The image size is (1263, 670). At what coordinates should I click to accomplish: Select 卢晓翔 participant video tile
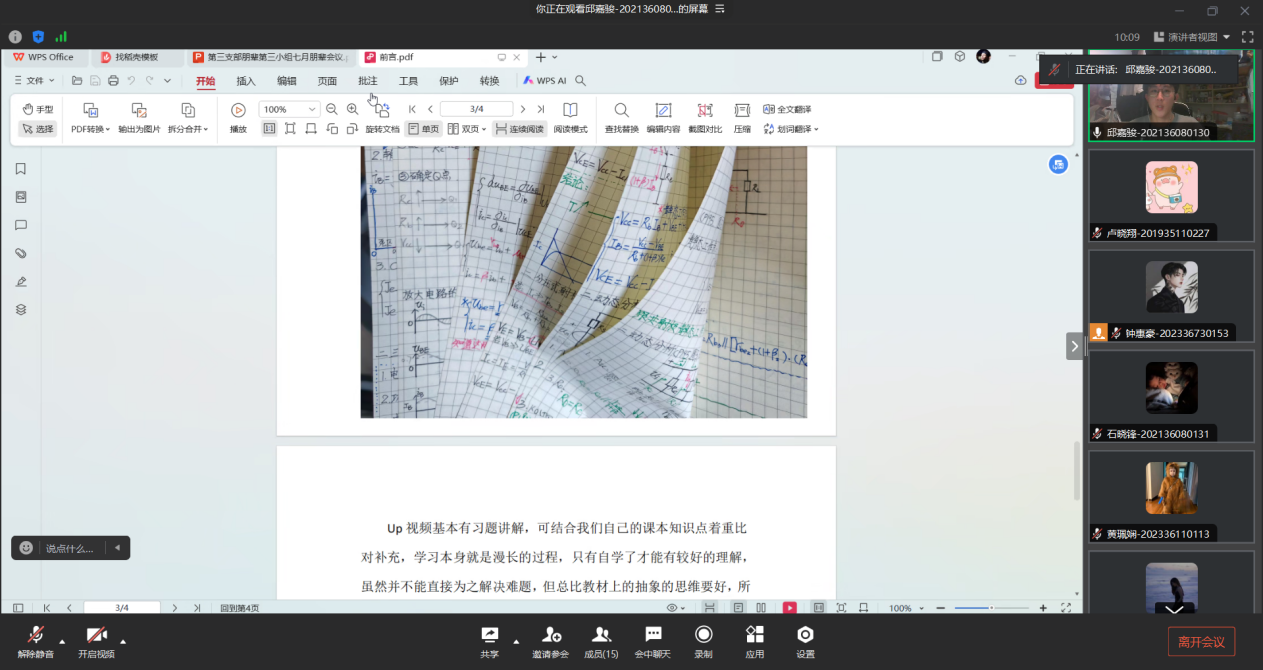click(1171, 195)
